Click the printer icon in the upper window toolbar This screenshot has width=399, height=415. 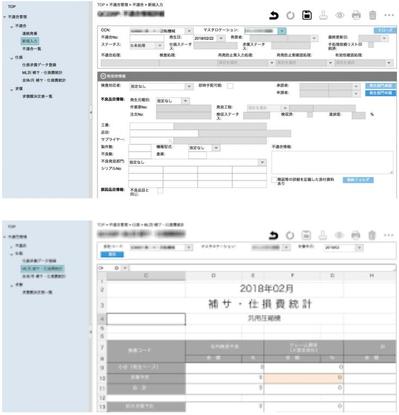pos(356,15)
